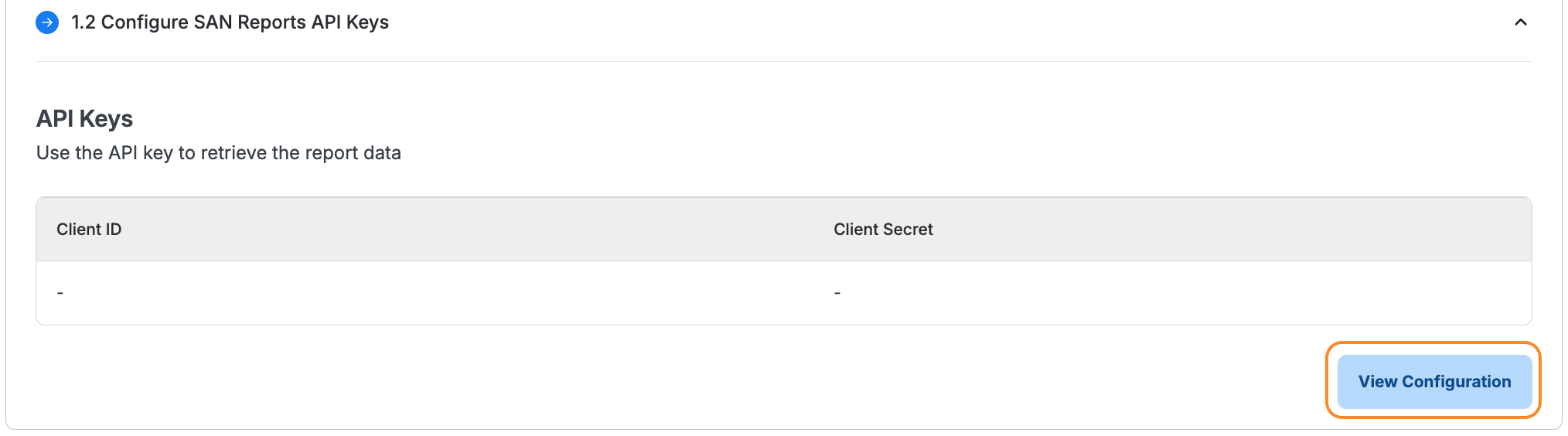Click the '1.2 Configure SAN Reports API Keys' title
The height and width of the screenshot is (436, 1568).
230,22
